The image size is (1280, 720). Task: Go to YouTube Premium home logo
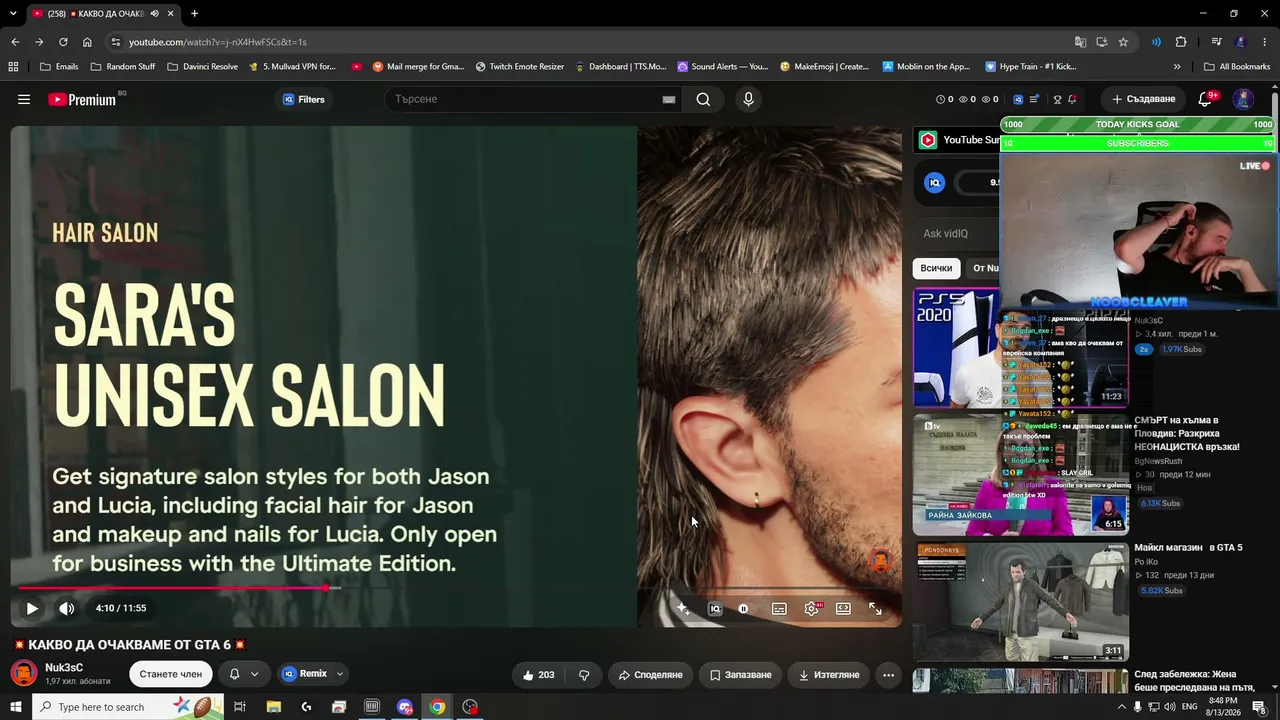84,99
